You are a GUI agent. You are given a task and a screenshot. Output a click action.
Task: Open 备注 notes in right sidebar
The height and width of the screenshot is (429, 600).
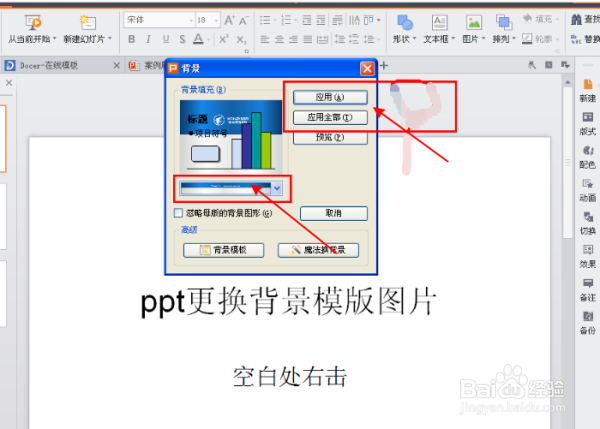point(588,290)
